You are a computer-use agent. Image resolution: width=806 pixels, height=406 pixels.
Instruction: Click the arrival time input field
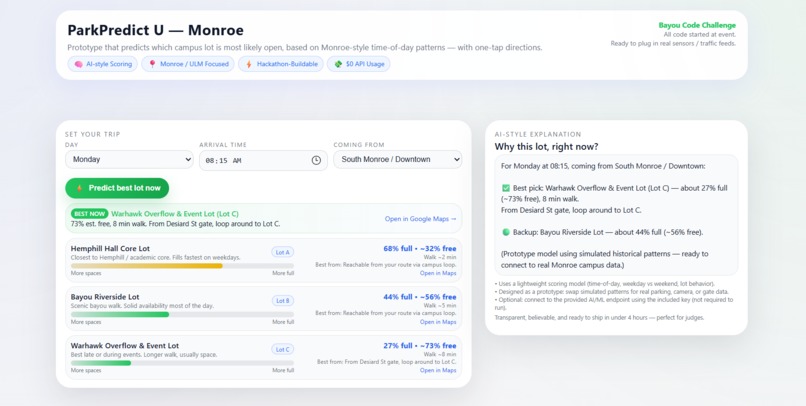[x=263, y=160]
